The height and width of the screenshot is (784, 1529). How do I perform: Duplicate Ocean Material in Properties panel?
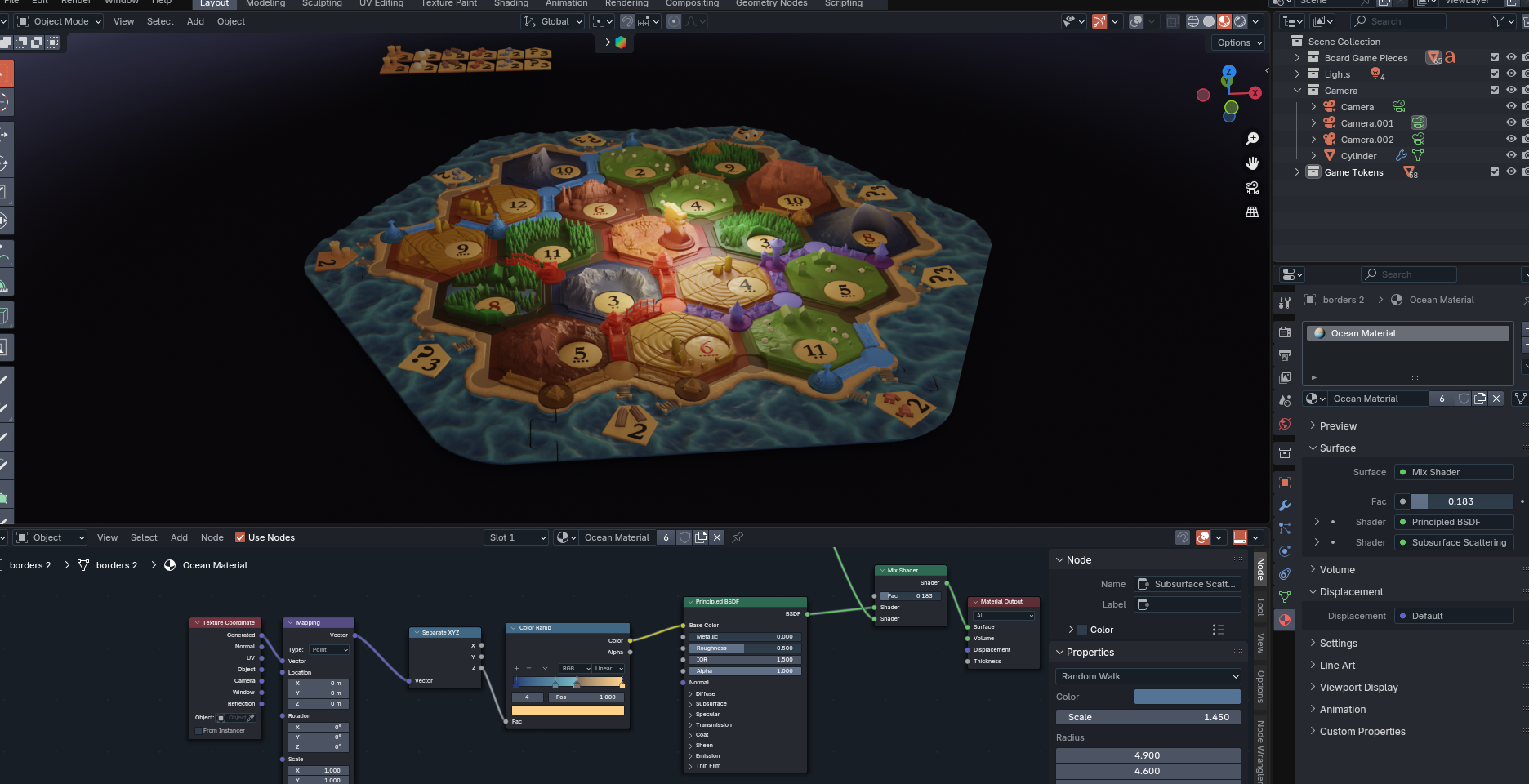point(1480,399)
